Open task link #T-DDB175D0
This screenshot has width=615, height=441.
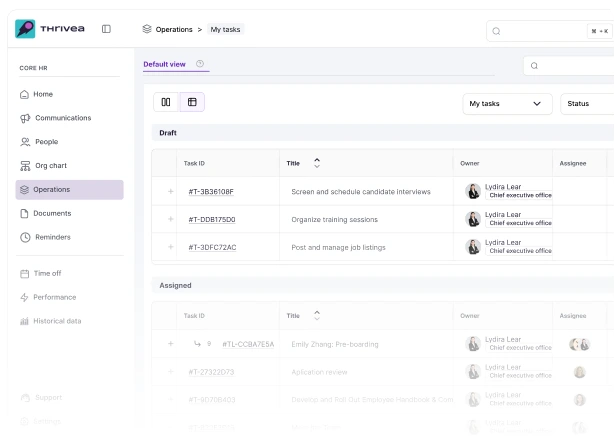coord(213,219)
